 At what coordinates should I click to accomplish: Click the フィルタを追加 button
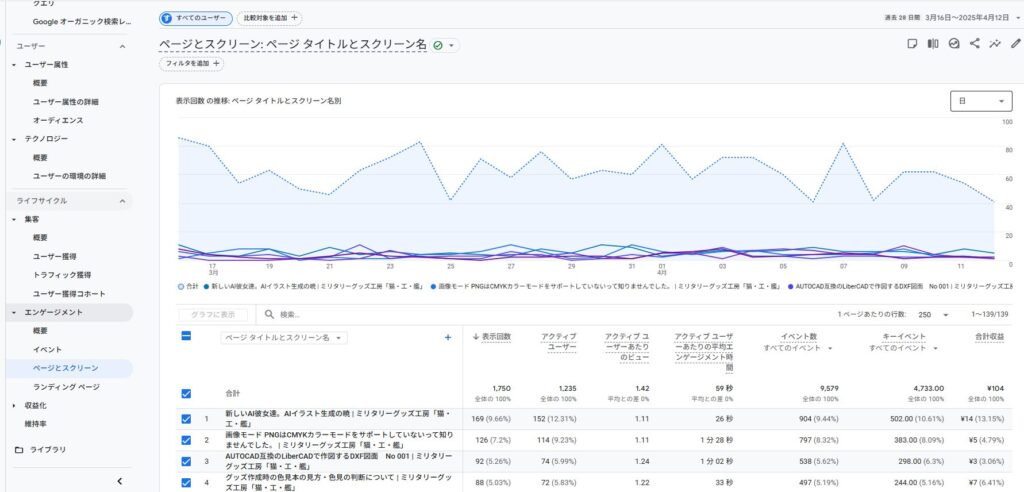point(191,64)
